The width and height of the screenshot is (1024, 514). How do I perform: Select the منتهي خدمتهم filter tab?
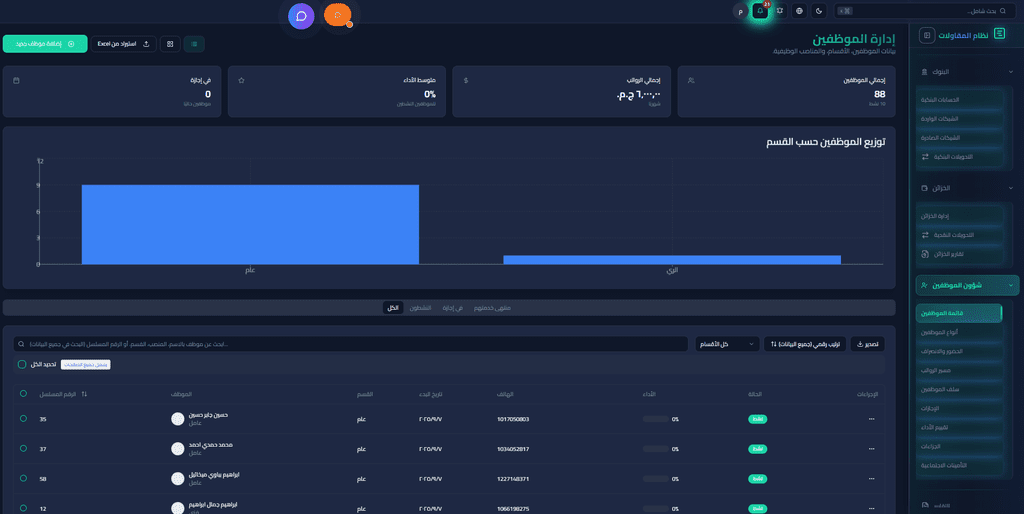492,308
